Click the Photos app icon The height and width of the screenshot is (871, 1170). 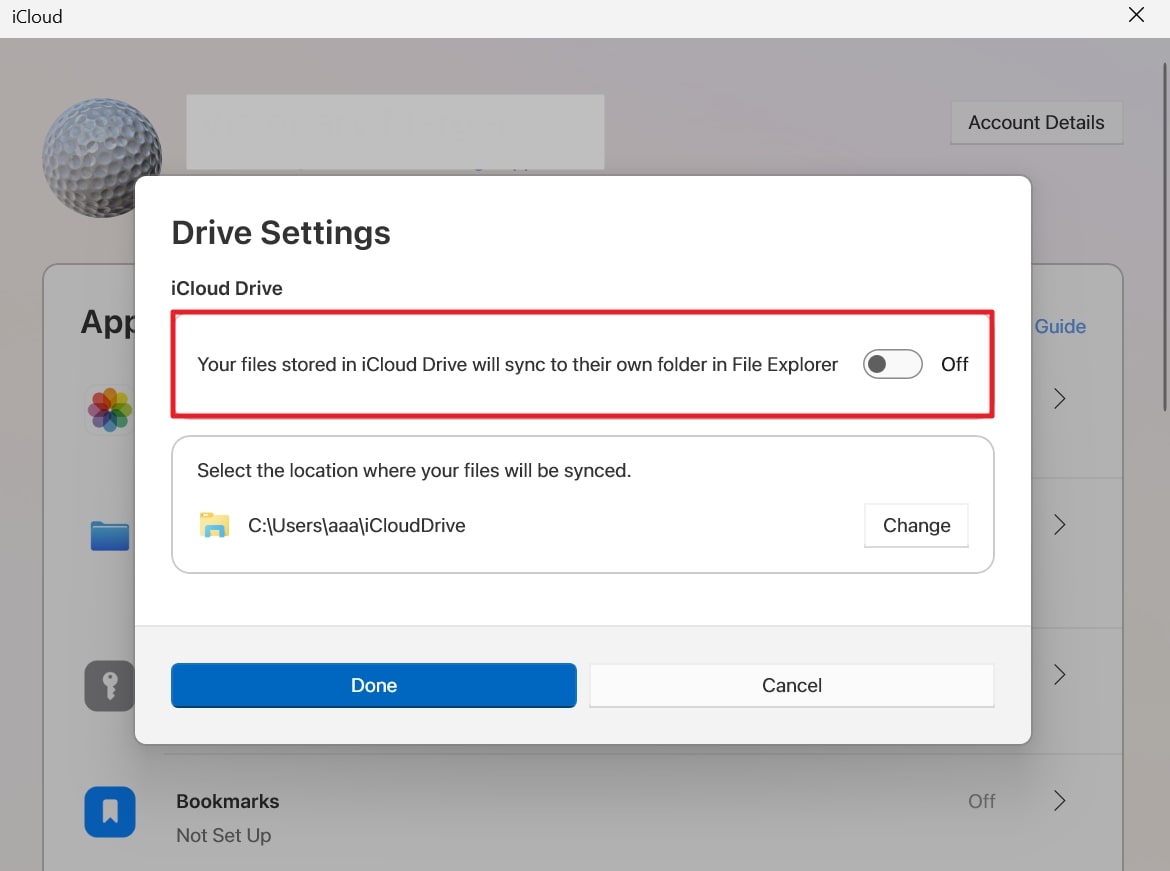click(x=110, y=410)
